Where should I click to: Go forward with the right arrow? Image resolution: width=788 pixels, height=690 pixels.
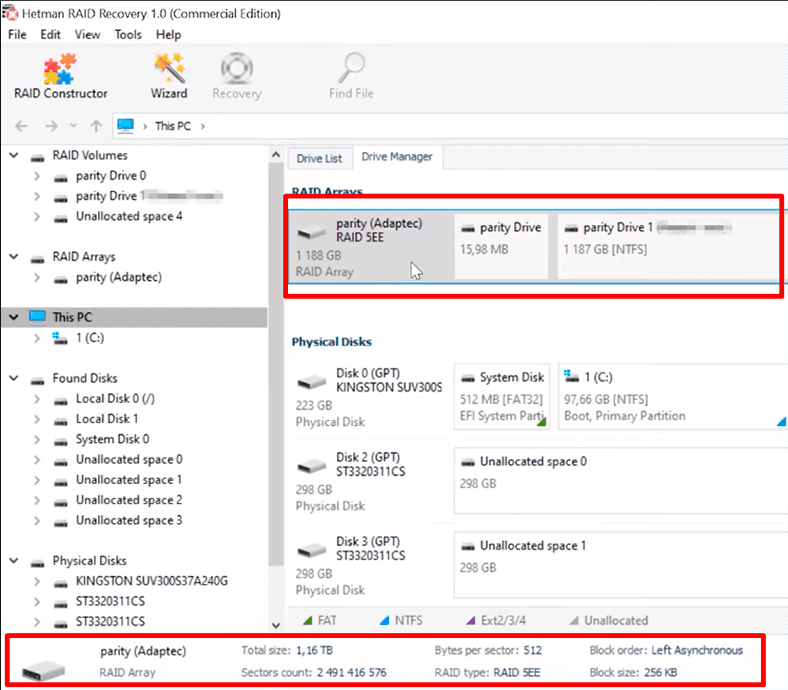click(51, 126)
